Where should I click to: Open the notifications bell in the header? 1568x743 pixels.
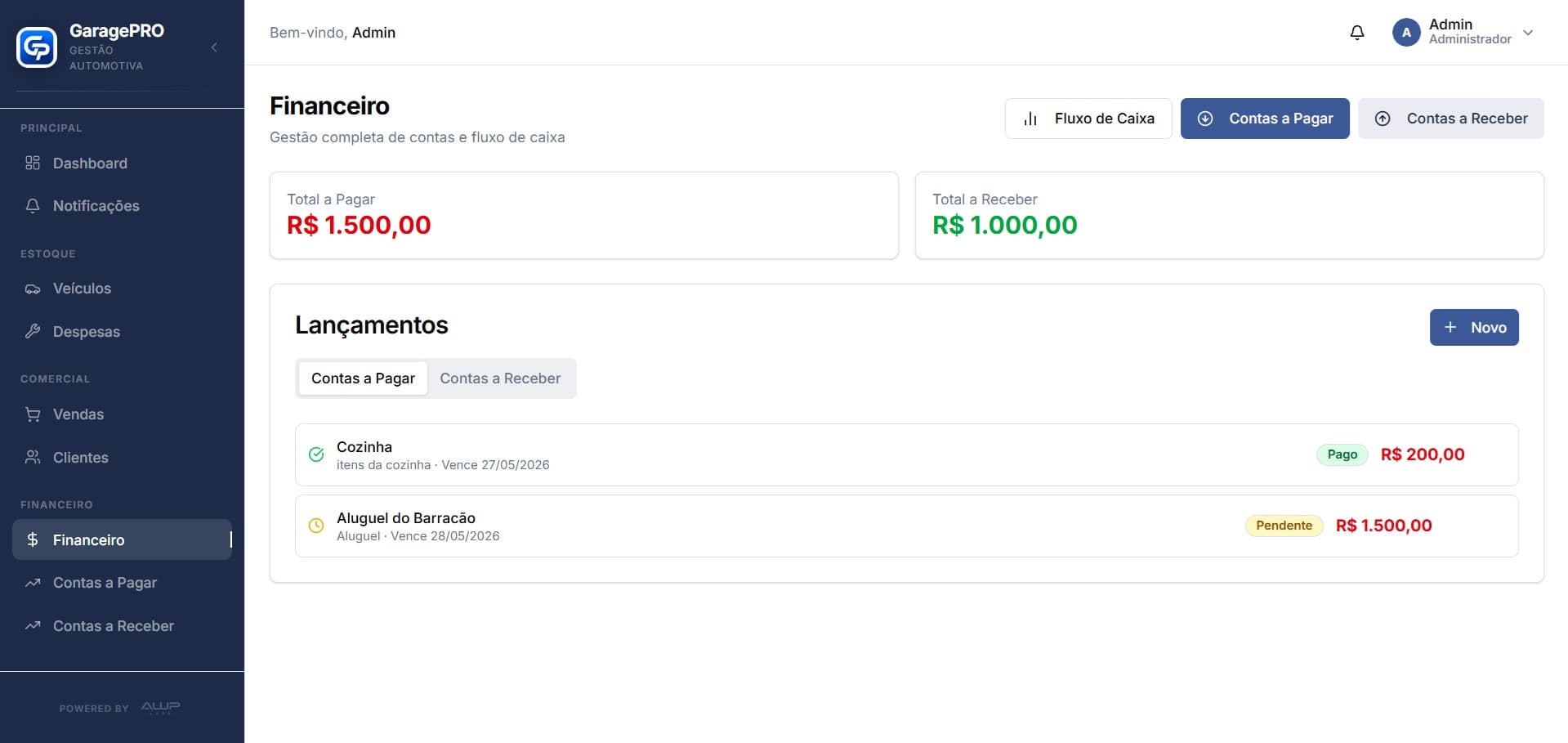point(1357,33)
